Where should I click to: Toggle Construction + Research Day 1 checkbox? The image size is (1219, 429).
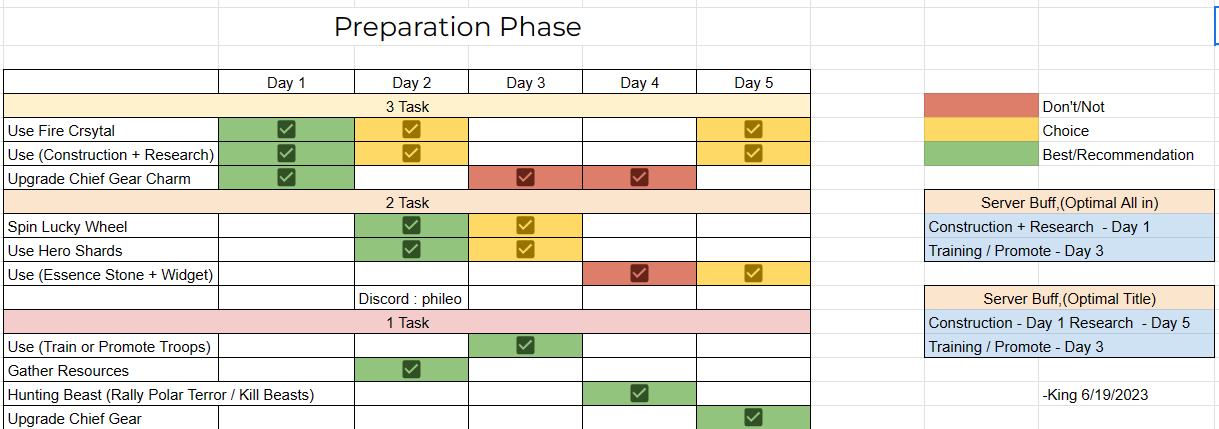coord(286,153)
